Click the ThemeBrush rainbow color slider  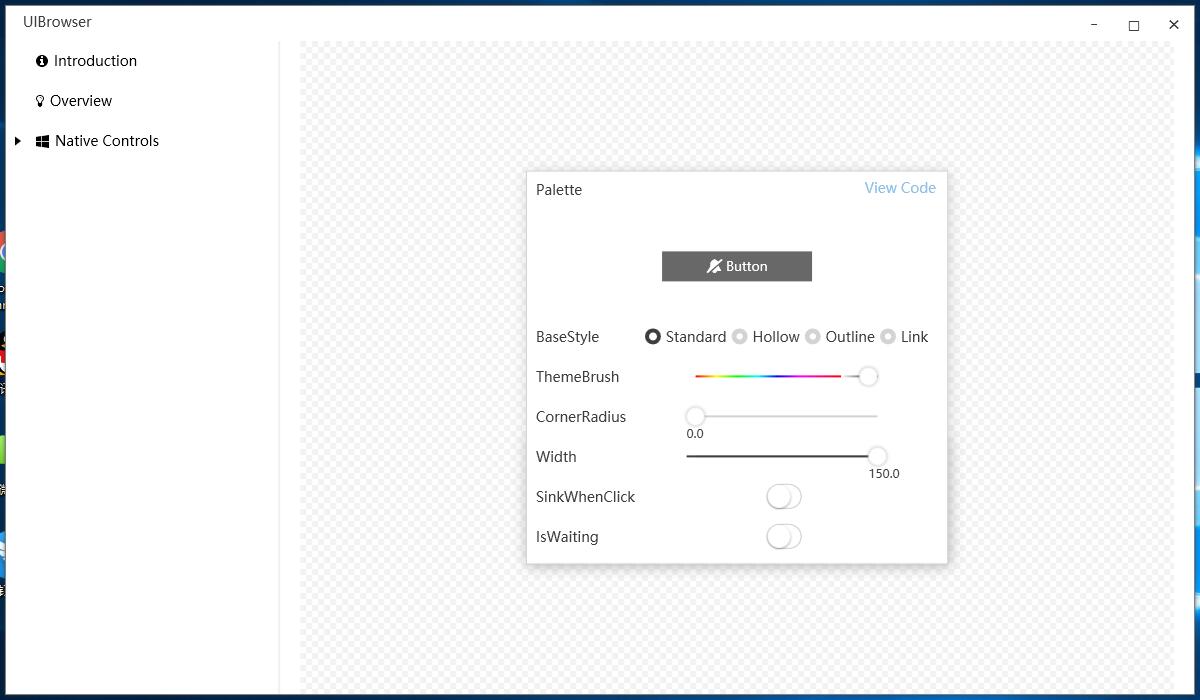786,376
